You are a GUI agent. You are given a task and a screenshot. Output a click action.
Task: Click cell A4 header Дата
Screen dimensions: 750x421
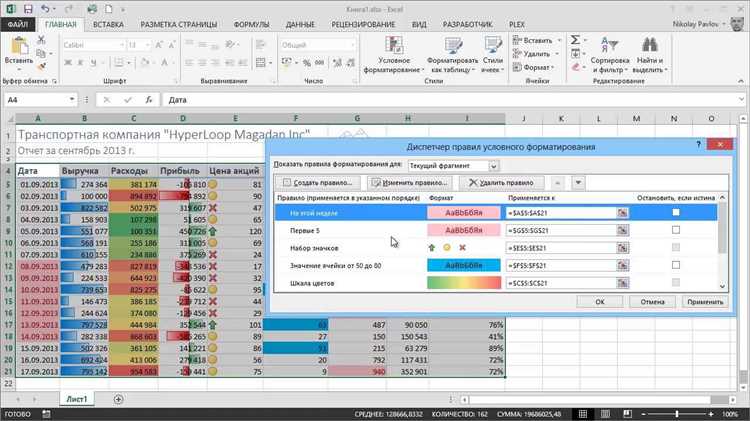click(x=38, y=171)
